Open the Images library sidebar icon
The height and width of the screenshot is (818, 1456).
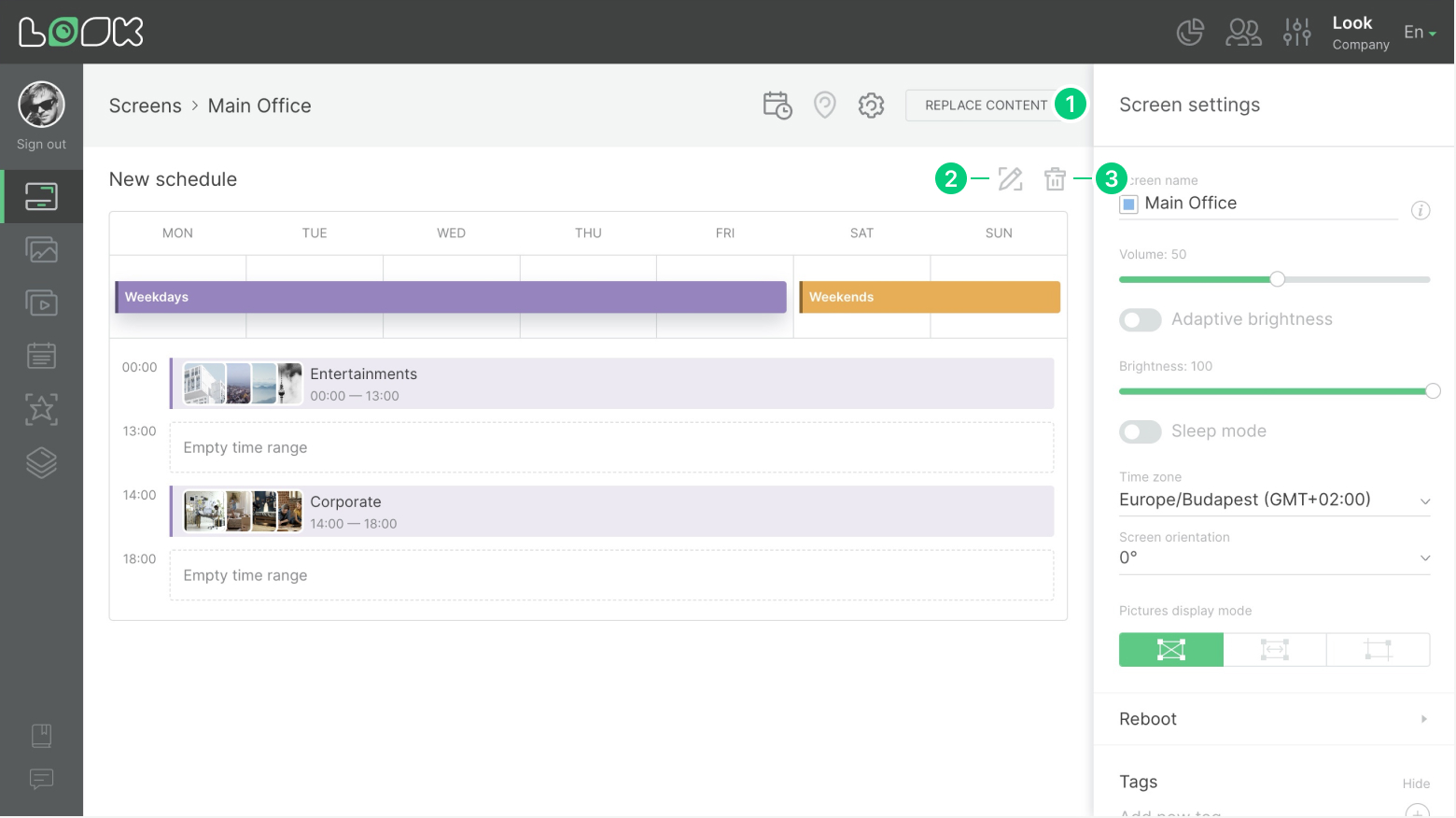click(x=41, y=249)
